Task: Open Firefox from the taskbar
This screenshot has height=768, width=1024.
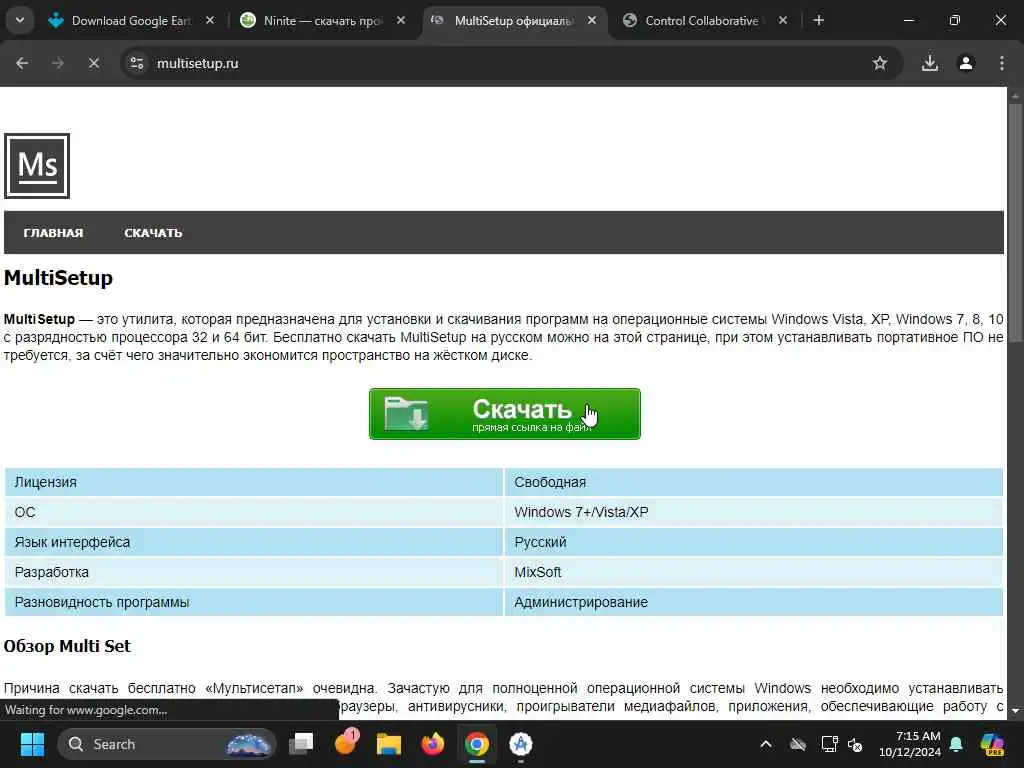Action: 432,744
